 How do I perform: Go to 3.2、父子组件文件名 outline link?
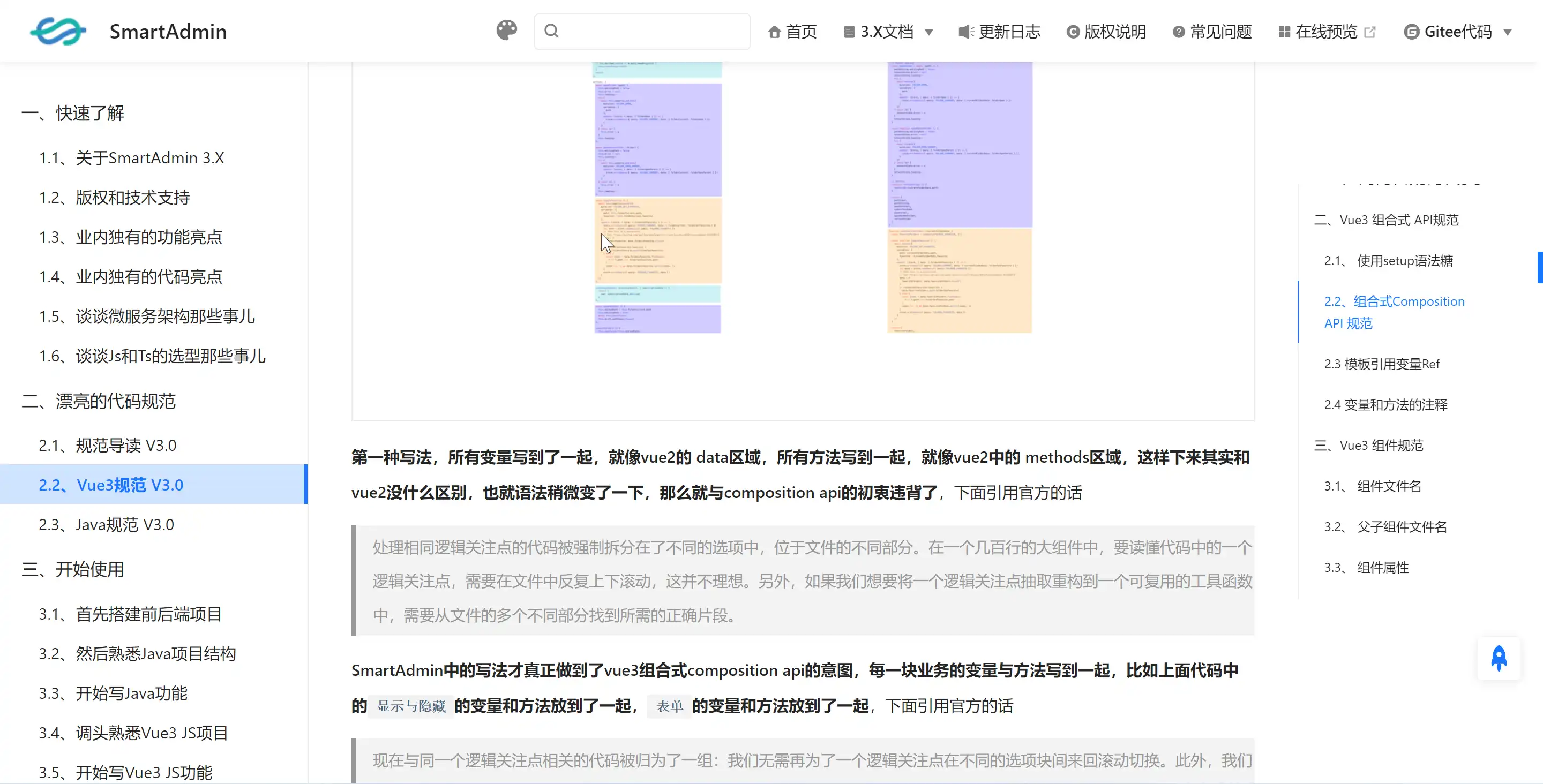[1385, 527]
